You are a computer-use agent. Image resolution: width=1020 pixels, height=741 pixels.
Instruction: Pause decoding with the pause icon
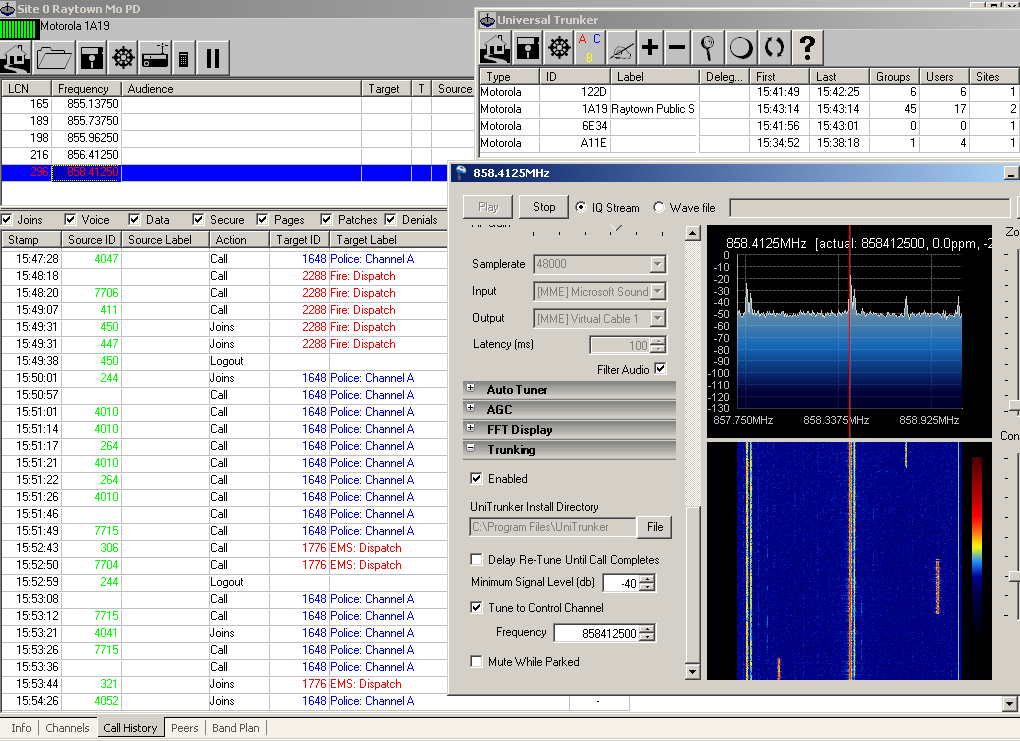(213, 58)
